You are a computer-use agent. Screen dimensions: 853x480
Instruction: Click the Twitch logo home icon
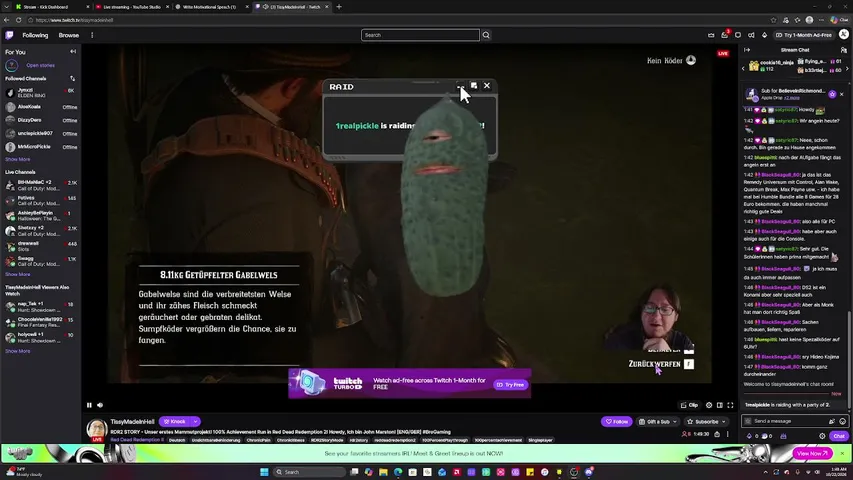(x=9, y=35)
